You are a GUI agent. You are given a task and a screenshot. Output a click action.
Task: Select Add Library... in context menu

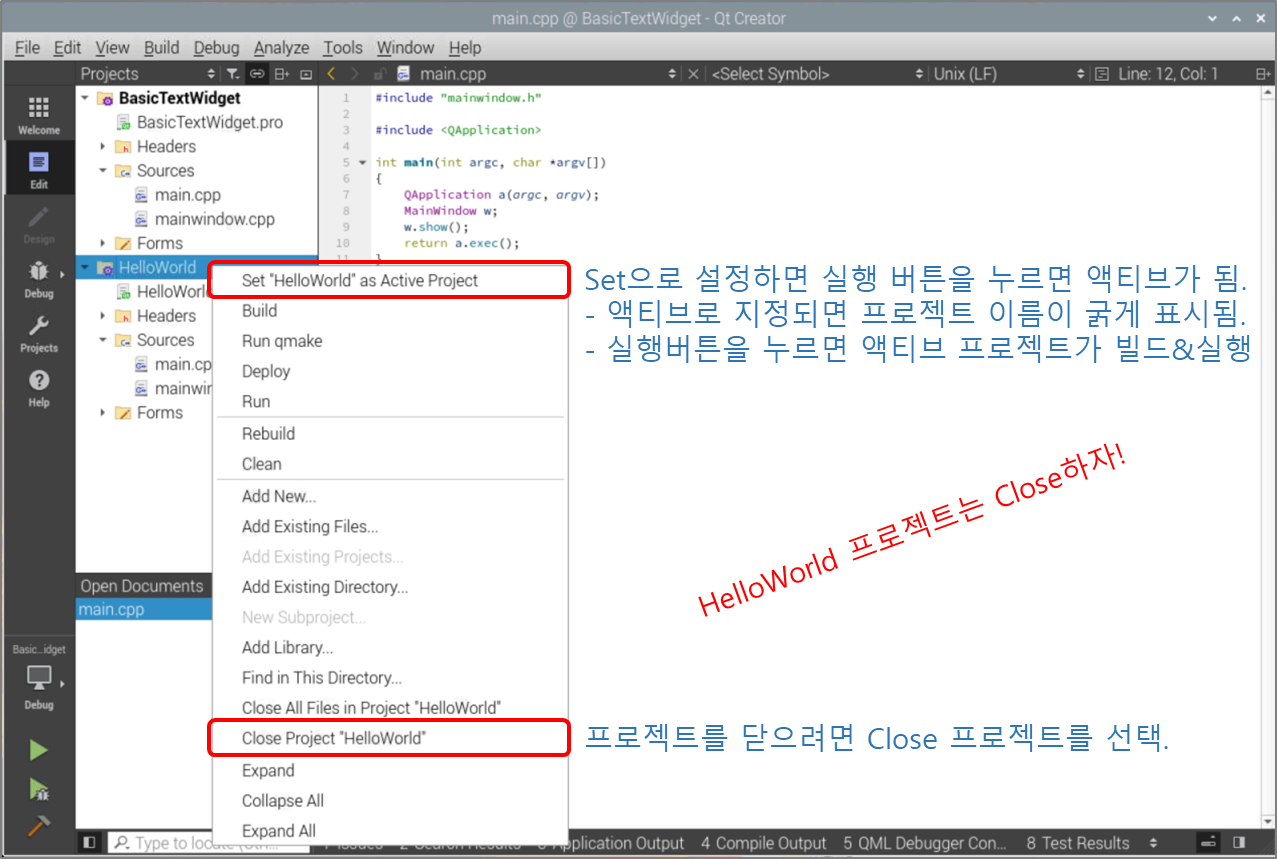pyautogui.click(x=390, y=647)
